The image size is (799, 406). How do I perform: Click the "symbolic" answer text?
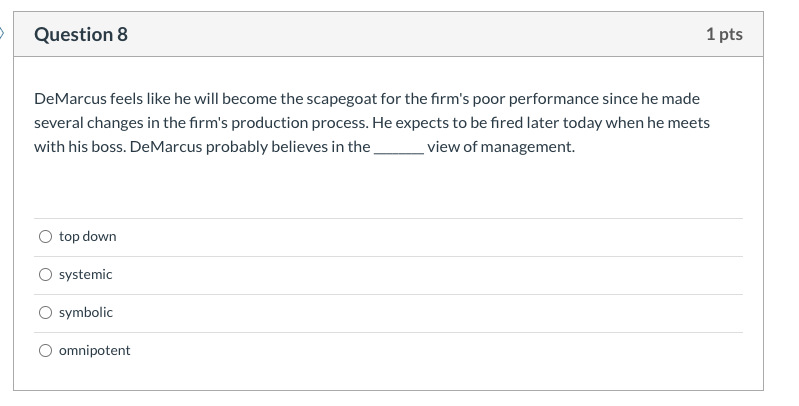(x=86, y=313)
